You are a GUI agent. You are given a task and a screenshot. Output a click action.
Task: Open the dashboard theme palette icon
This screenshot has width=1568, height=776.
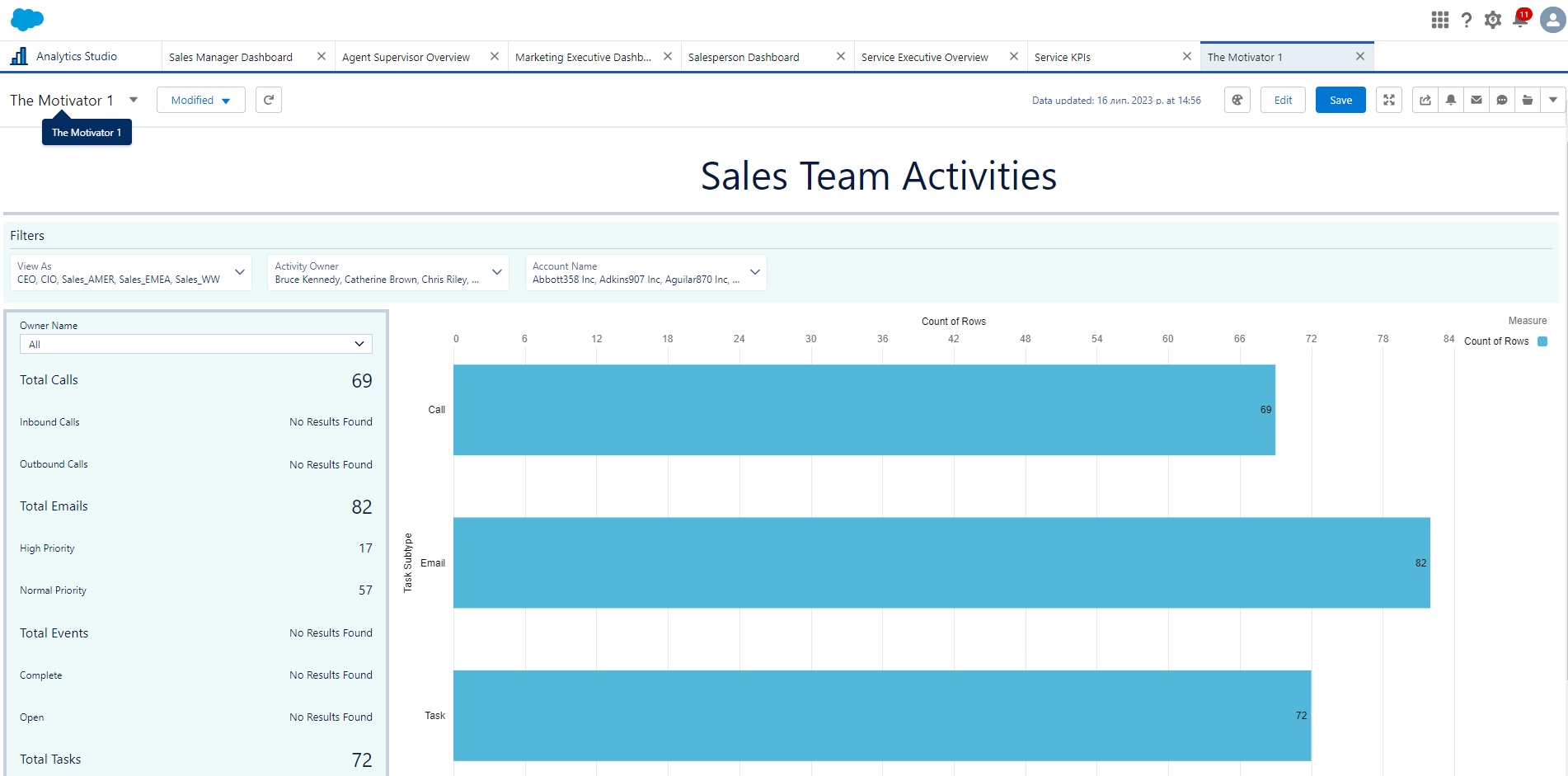(x=1237, y=99)
